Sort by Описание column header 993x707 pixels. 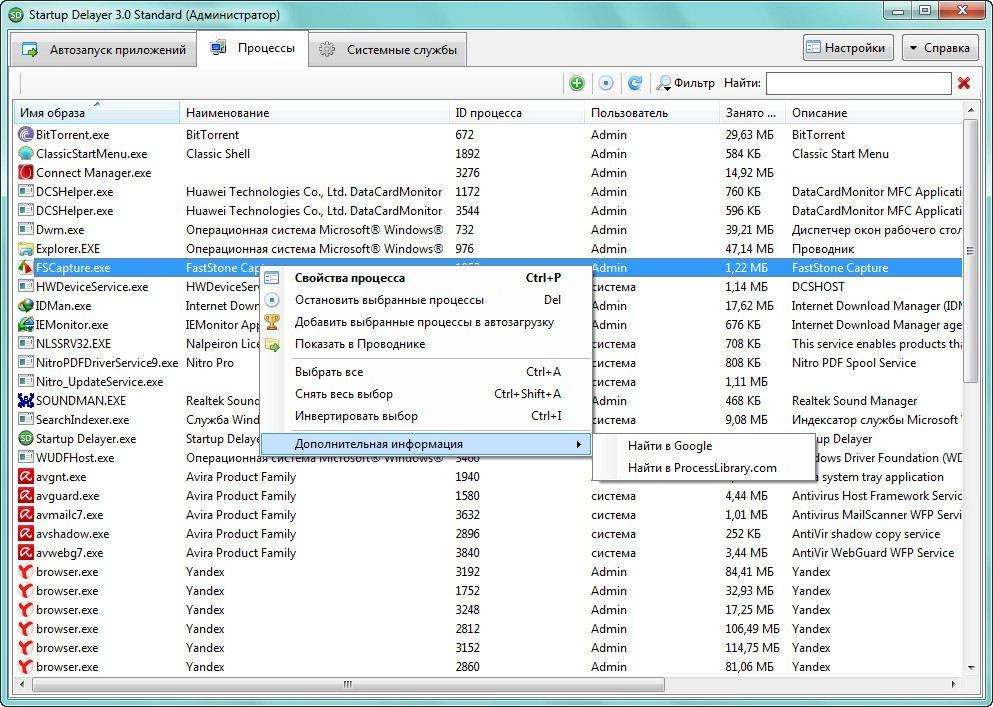[874, 113]
